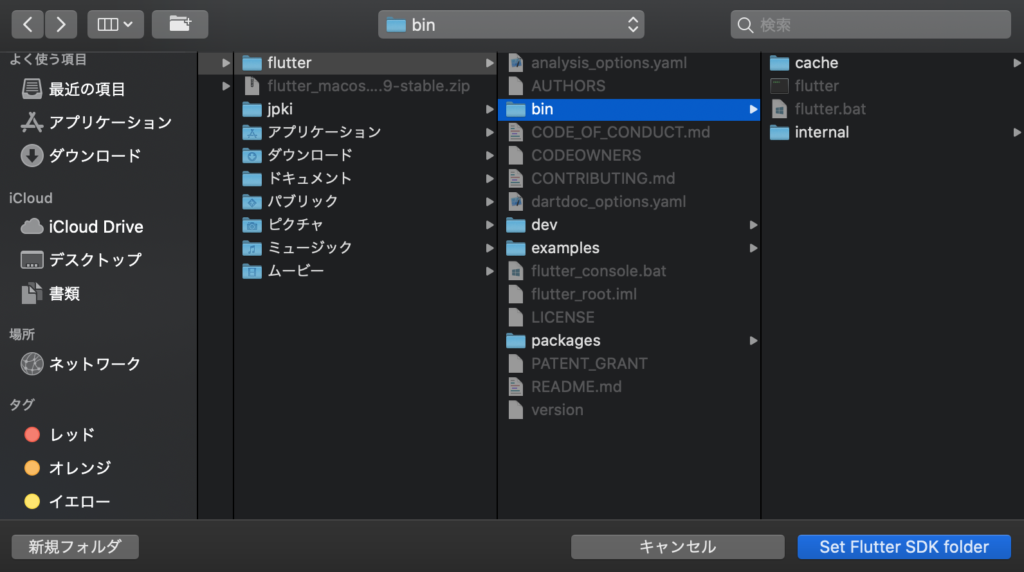The height and width of the screenshot is (572, 1024).
Task: Select the ミュージック folder
Action: tap(366, 247)
